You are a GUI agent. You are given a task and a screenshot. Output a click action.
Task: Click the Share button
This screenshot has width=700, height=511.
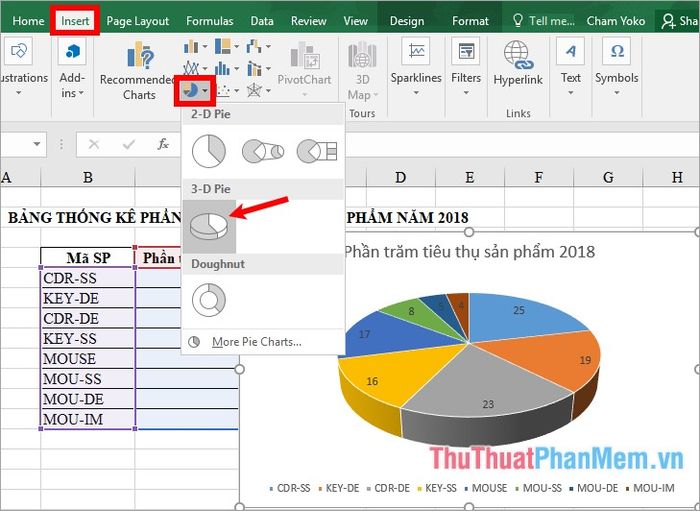coord(680,21)
